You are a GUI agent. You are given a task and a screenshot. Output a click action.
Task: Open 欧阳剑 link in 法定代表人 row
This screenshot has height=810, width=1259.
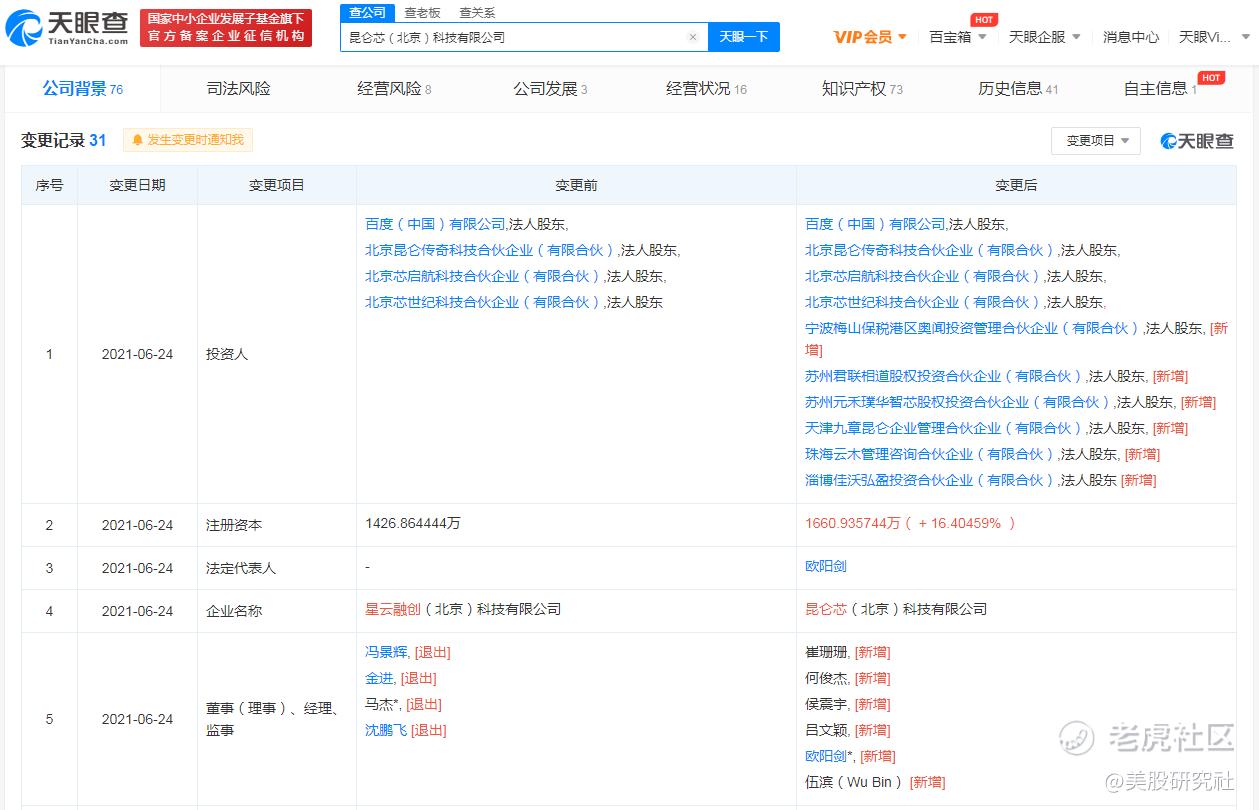point(826,567)
